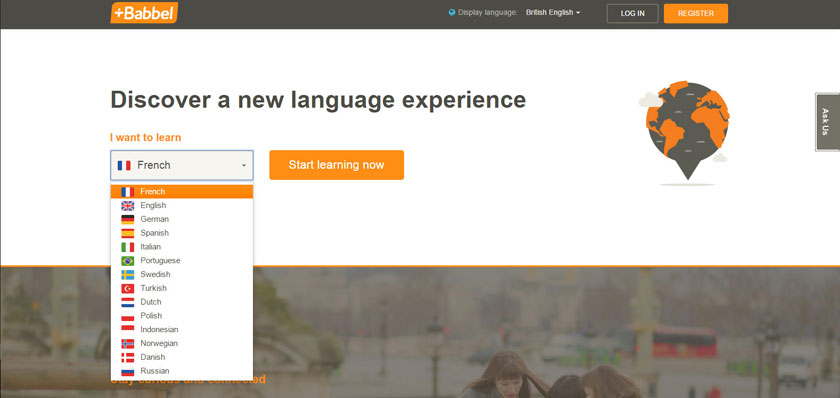This screenshot has height=398, width=840.
Task: Select Russian from the list
Action: click(155, 371)
